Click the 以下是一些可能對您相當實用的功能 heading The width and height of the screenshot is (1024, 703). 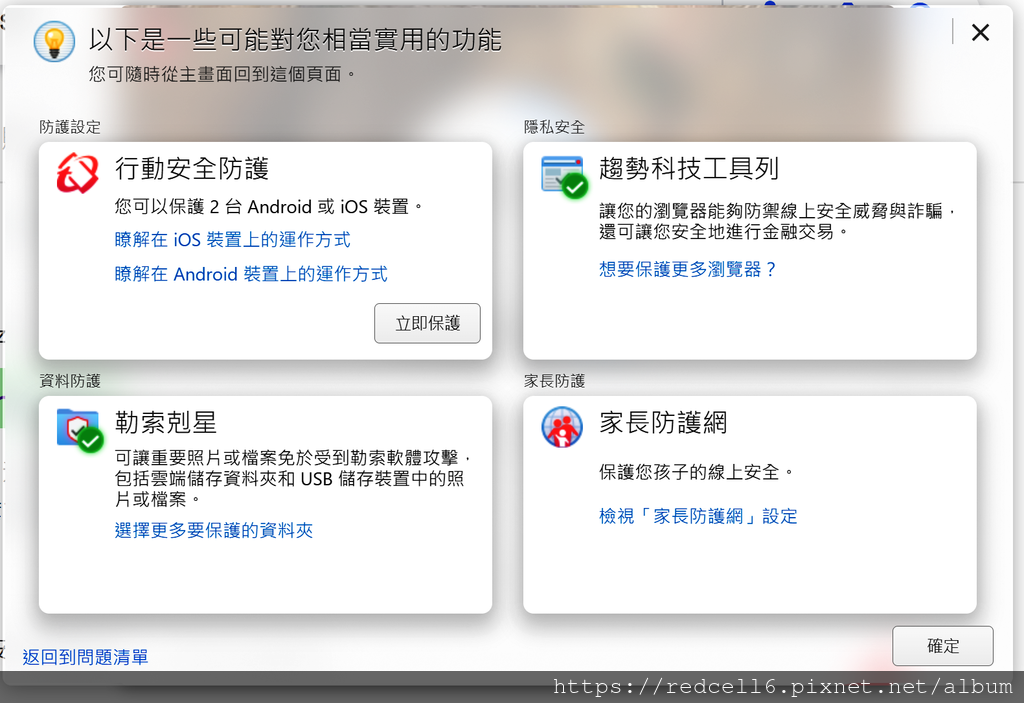pyautogui.click(x=295, y=40)
